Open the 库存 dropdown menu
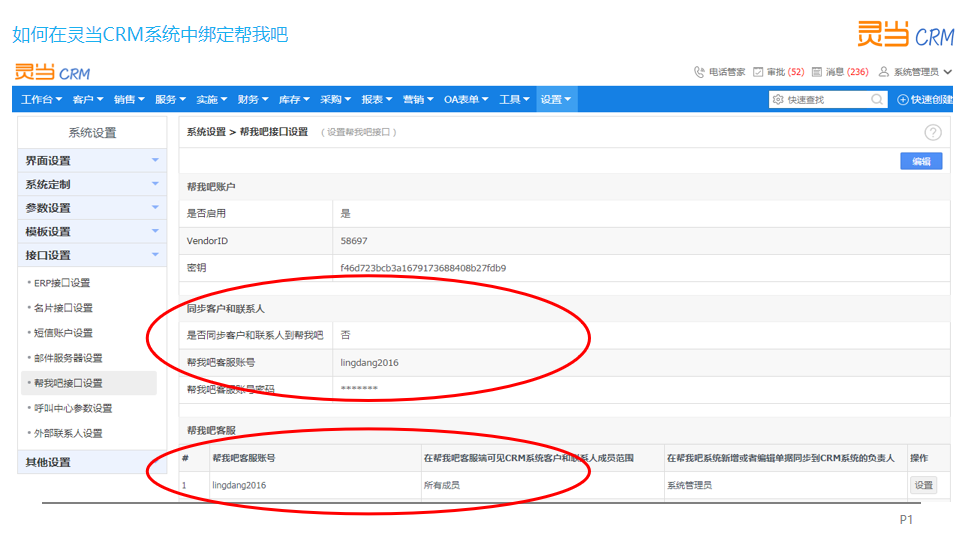 coord(294,100)
